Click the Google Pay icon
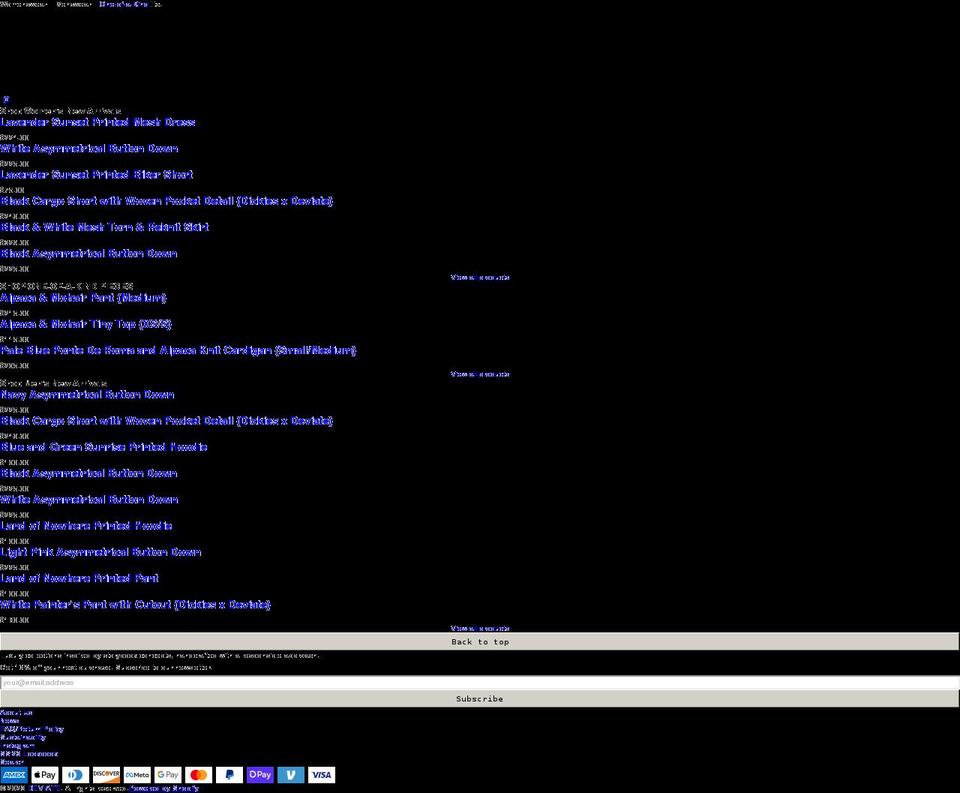This screenshot has height=793, width=960. click(168, 775)
